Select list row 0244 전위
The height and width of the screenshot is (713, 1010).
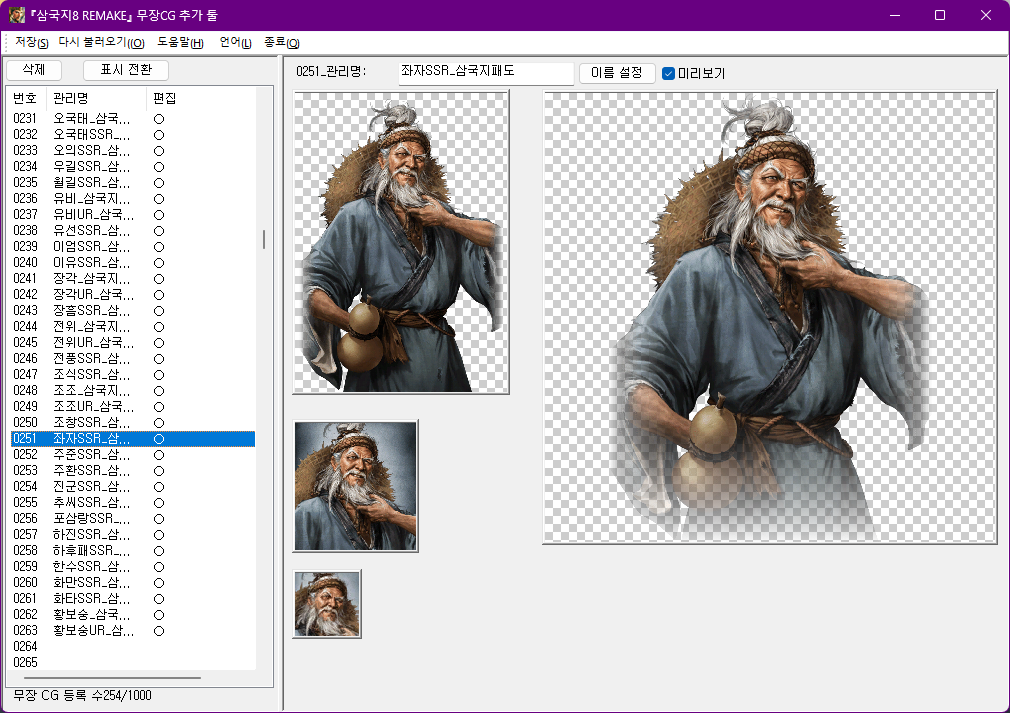click(133, 327)
